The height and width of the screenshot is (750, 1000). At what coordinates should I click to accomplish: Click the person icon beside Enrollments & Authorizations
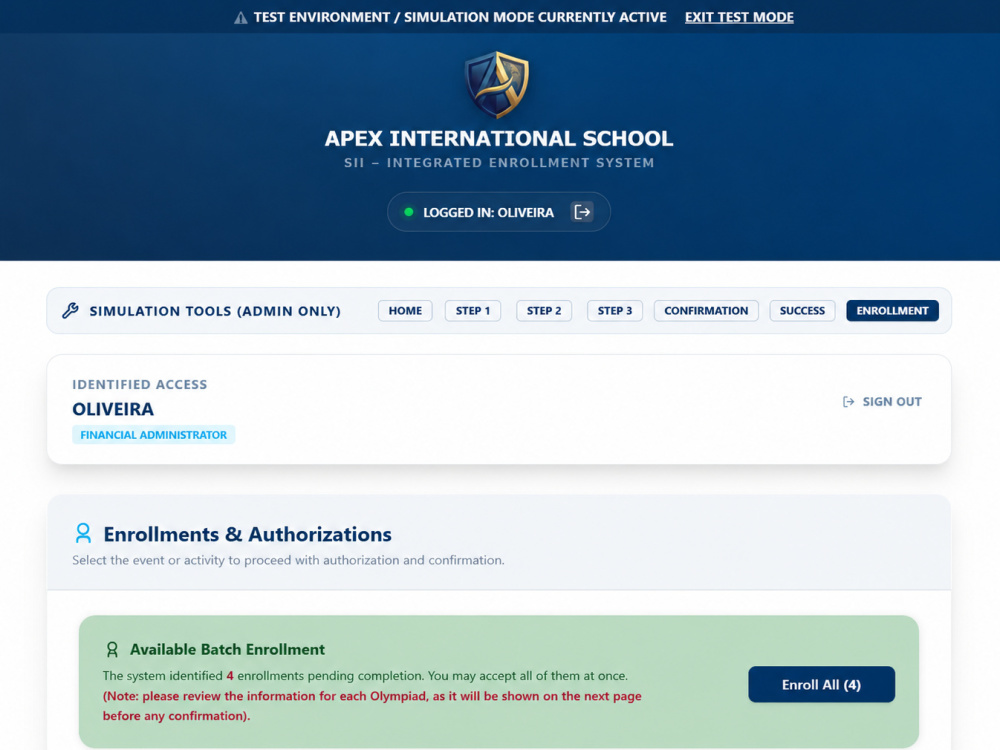click(83, 533)
